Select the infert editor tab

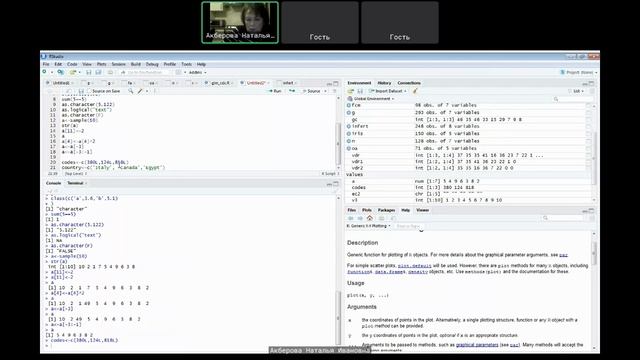coord(288,83)
